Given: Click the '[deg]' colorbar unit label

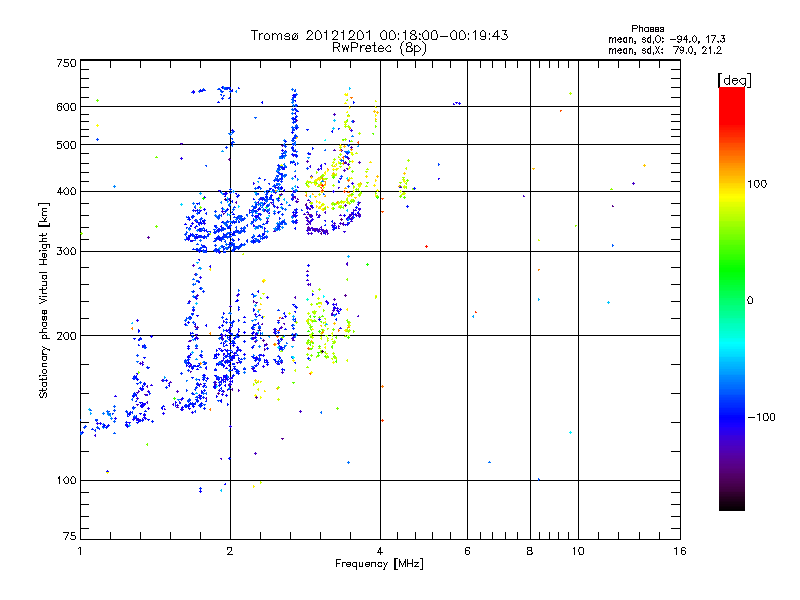Looking at the screenshot, I should [734, 80].
